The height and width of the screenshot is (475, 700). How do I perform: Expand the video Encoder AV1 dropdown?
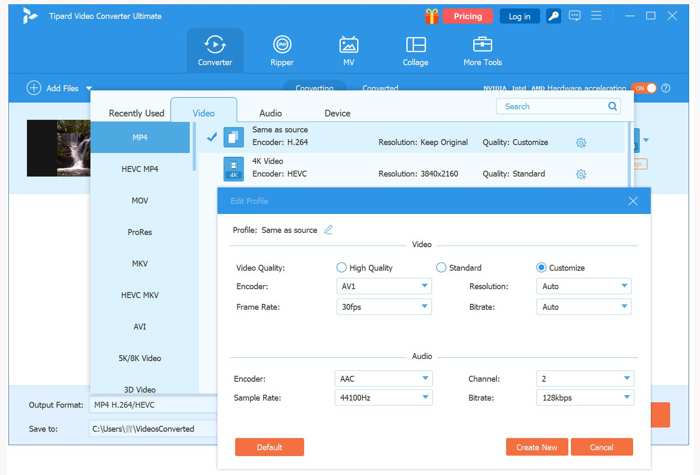pyautogui.click(x=384, y=286)
